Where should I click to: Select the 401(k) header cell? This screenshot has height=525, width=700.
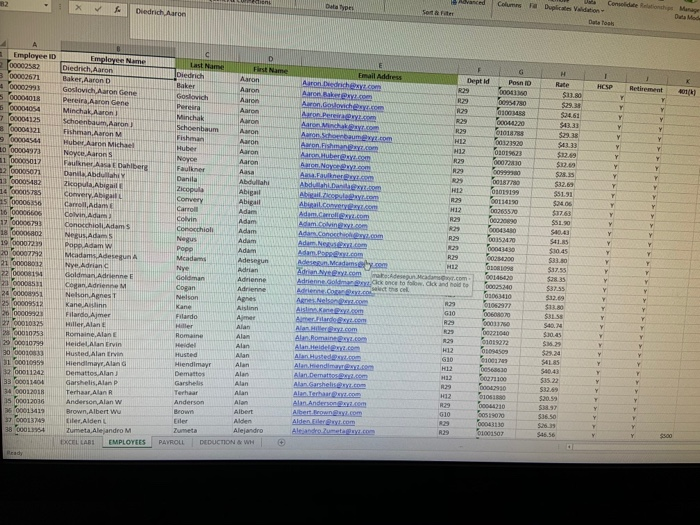click(x=687, y=92)
